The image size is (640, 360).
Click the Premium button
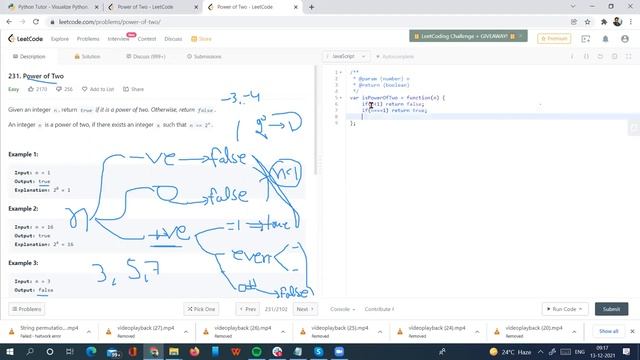554,38
